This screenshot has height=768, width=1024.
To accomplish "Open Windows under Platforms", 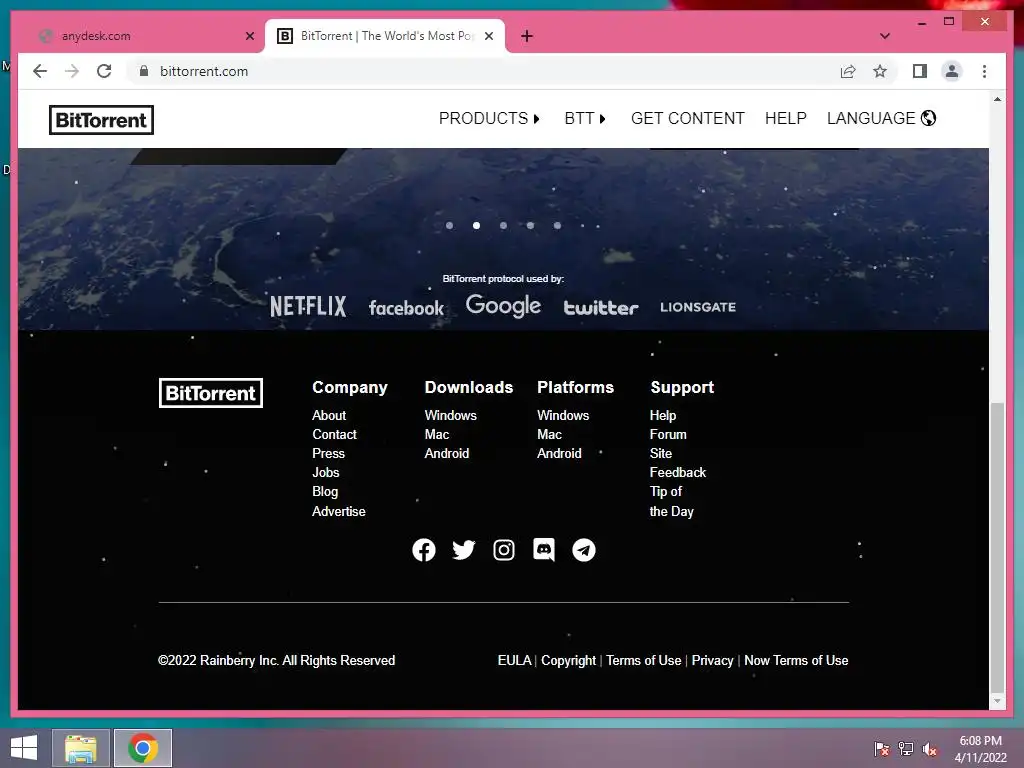I will click(x=563, y=415).
